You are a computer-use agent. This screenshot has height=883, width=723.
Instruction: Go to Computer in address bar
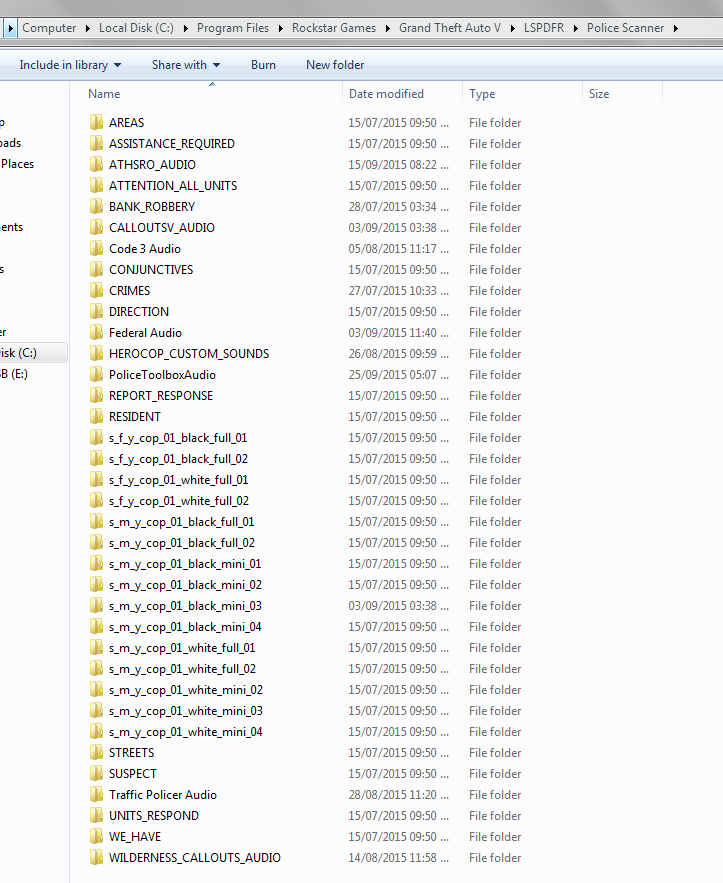(49, 28)
